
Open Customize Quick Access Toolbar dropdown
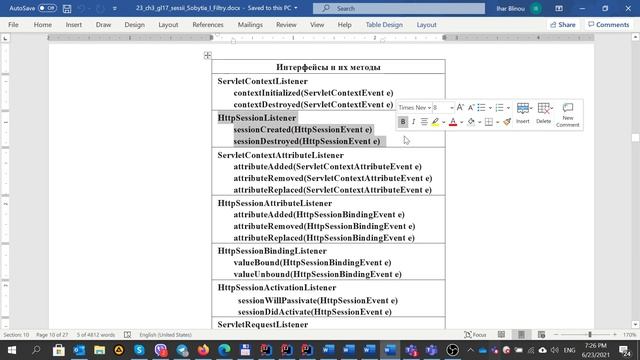(x=115, y=8)
